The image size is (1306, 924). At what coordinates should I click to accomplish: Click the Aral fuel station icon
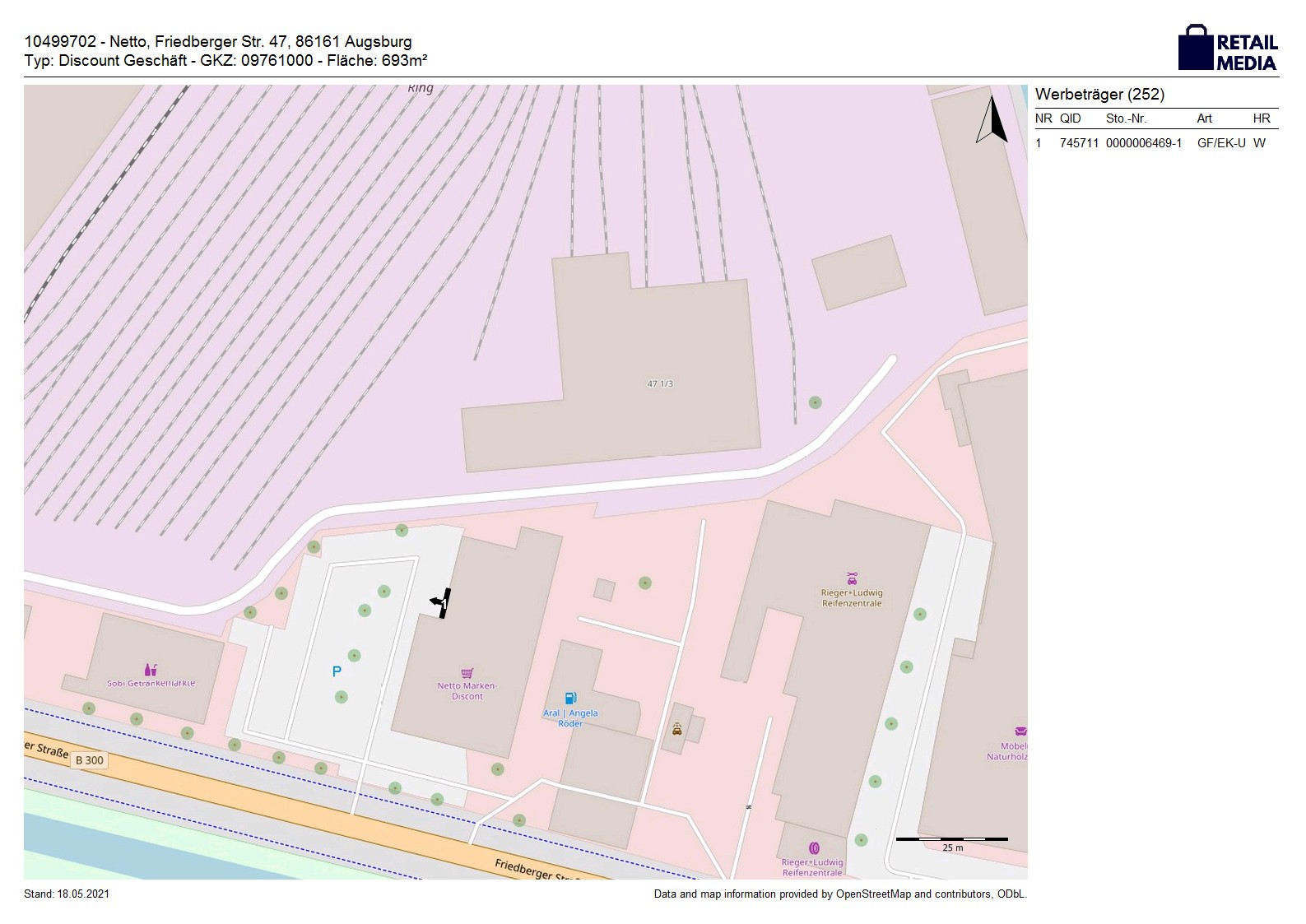click(x=570, y=699)
